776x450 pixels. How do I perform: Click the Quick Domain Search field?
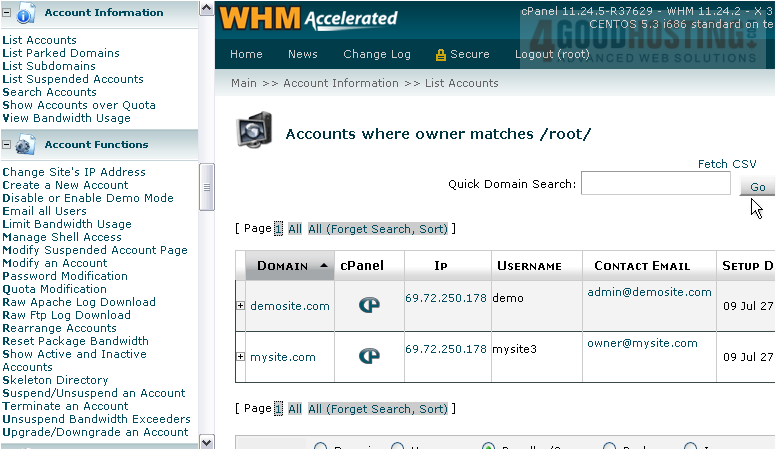[x=655, y=185]
